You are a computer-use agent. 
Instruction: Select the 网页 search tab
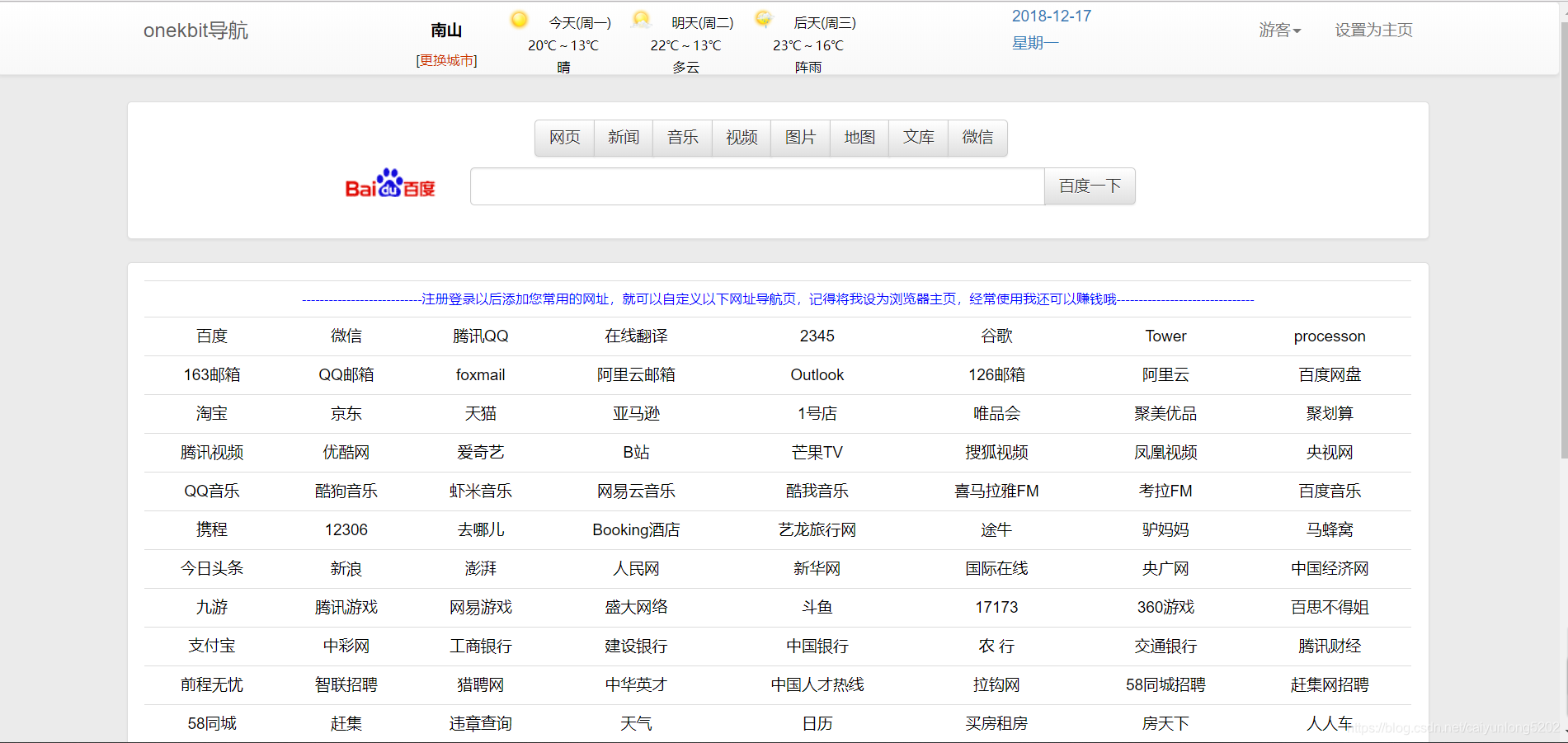pos(565,138)
